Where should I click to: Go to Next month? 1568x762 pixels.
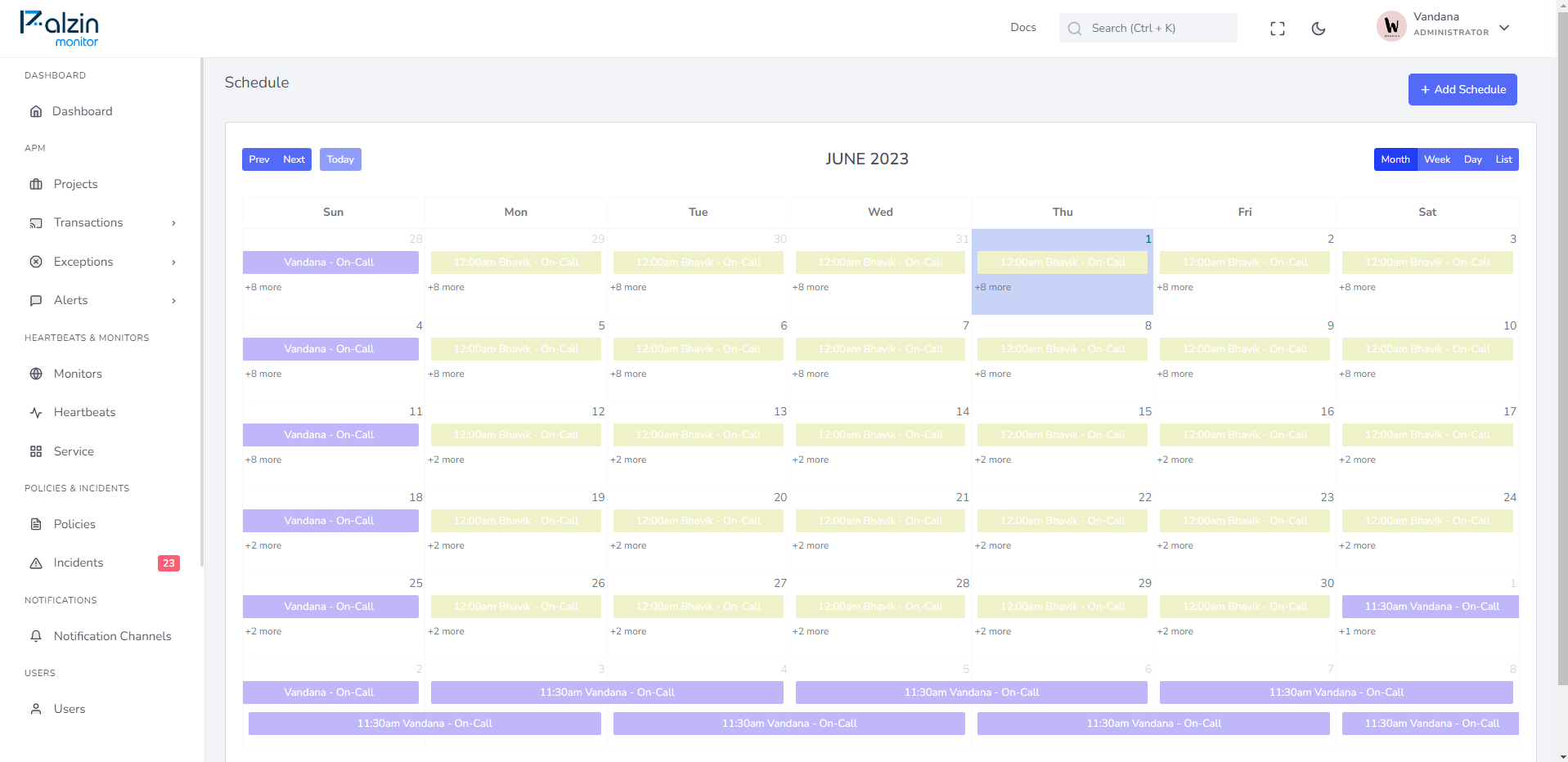[294, 159]
